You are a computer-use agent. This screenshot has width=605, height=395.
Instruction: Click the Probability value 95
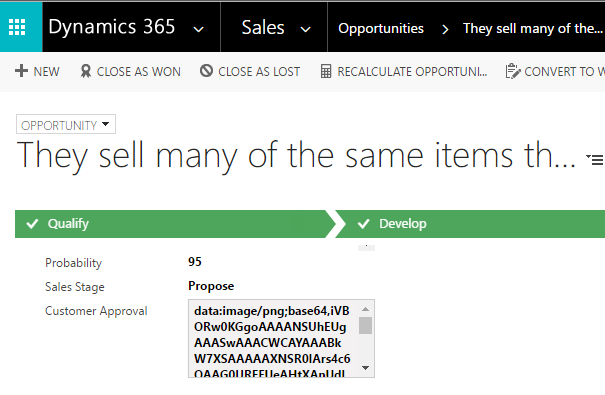click(x=195, y=262)
